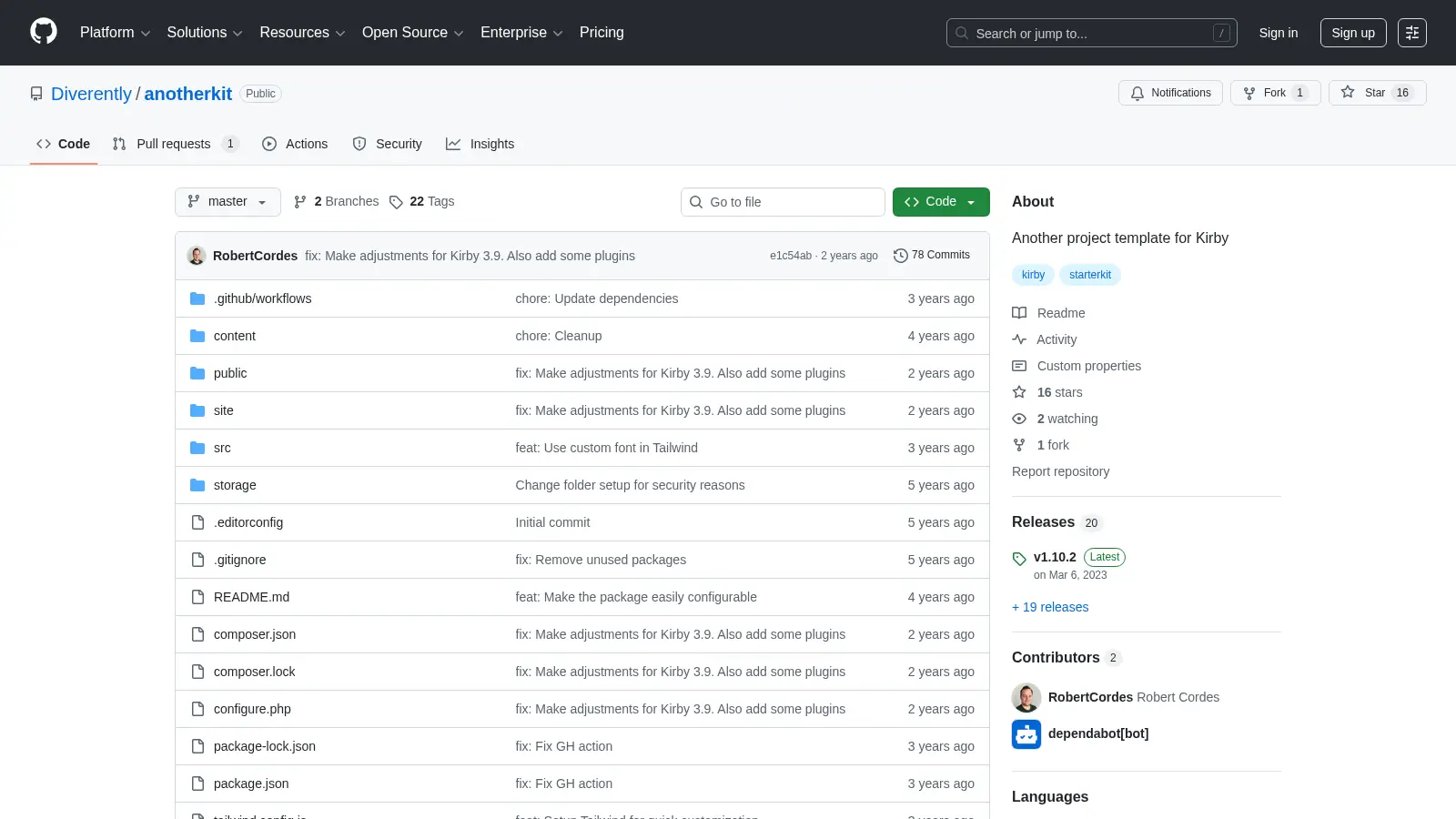Image resolution: width=1456 pixels, height=819 pixels.
Task: Open commit "Change folder setup for security reasons"
Action: (x=630, y=485)
